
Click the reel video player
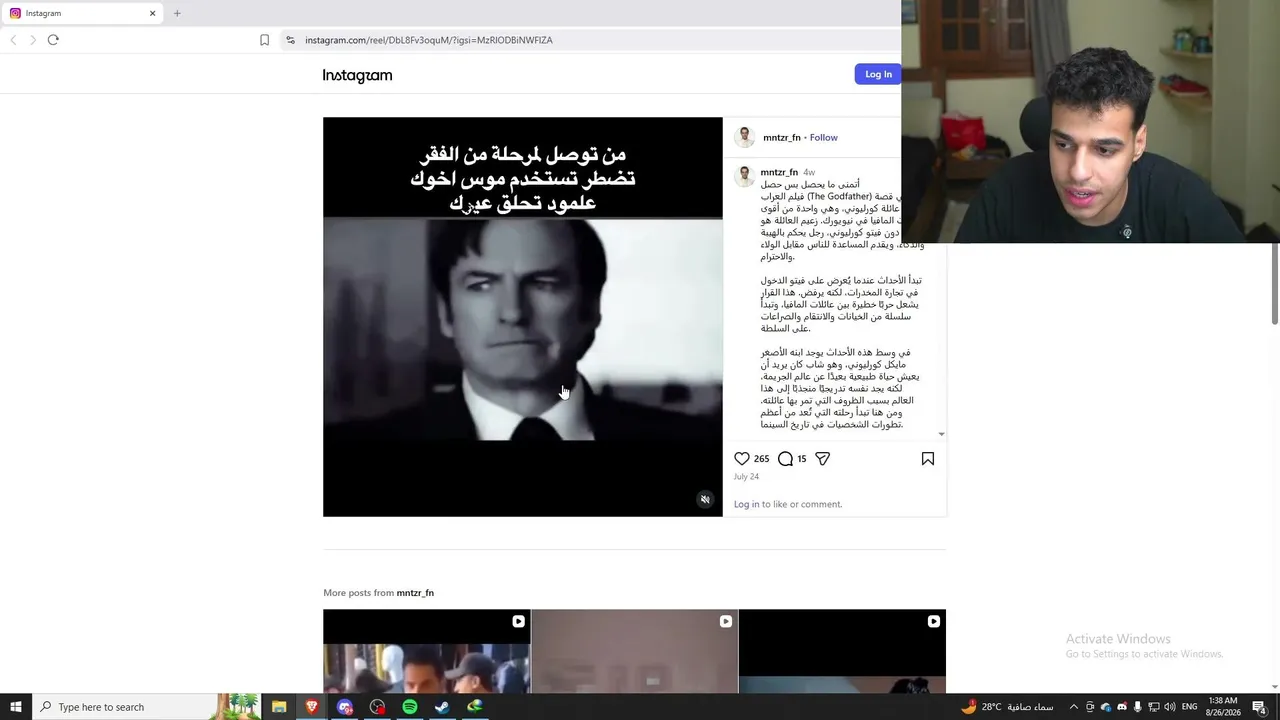(522, 317)
